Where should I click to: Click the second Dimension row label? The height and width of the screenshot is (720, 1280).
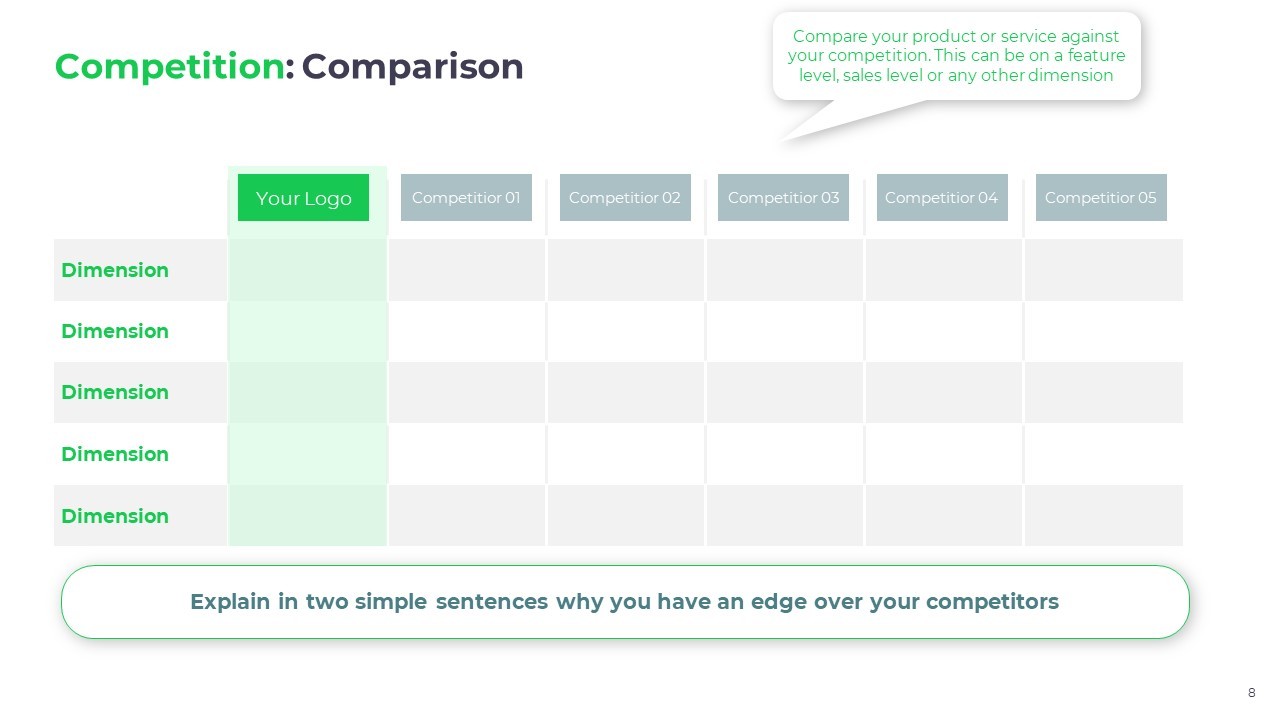[115, 331]
